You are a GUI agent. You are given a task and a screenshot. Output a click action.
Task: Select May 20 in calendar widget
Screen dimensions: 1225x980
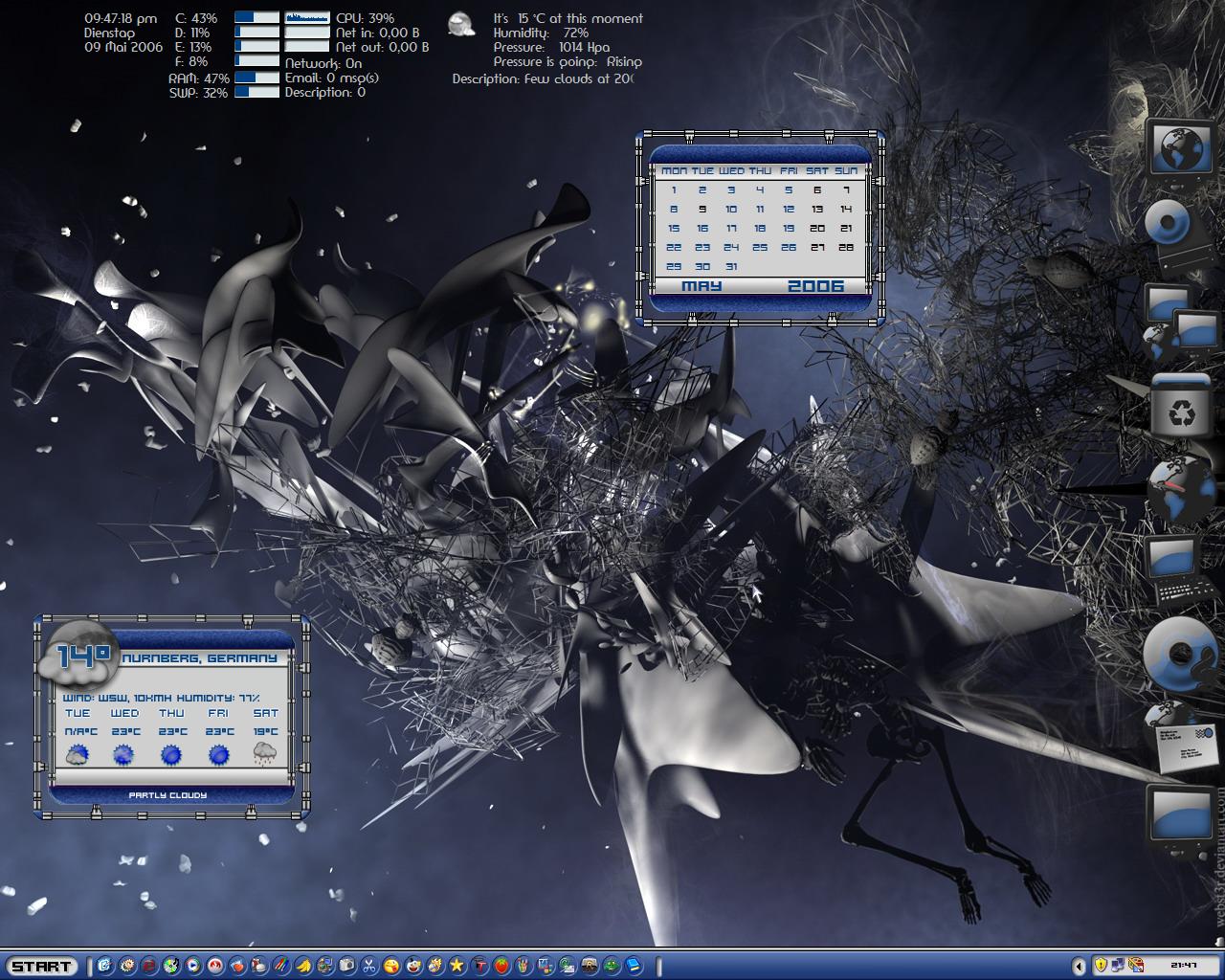[816, 228]
